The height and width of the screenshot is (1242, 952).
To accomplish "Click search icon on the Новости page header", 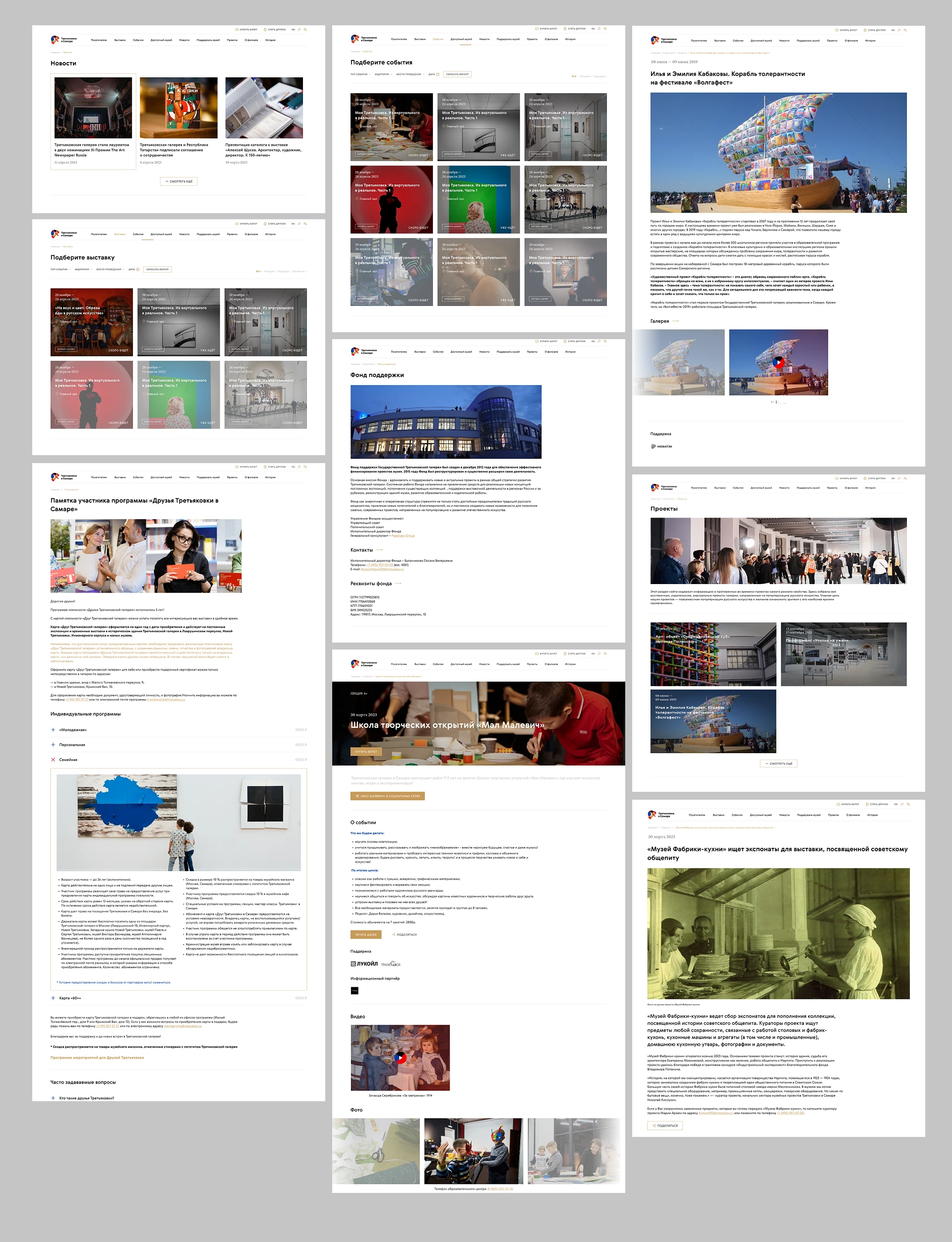I will click(x=299, y=29).
